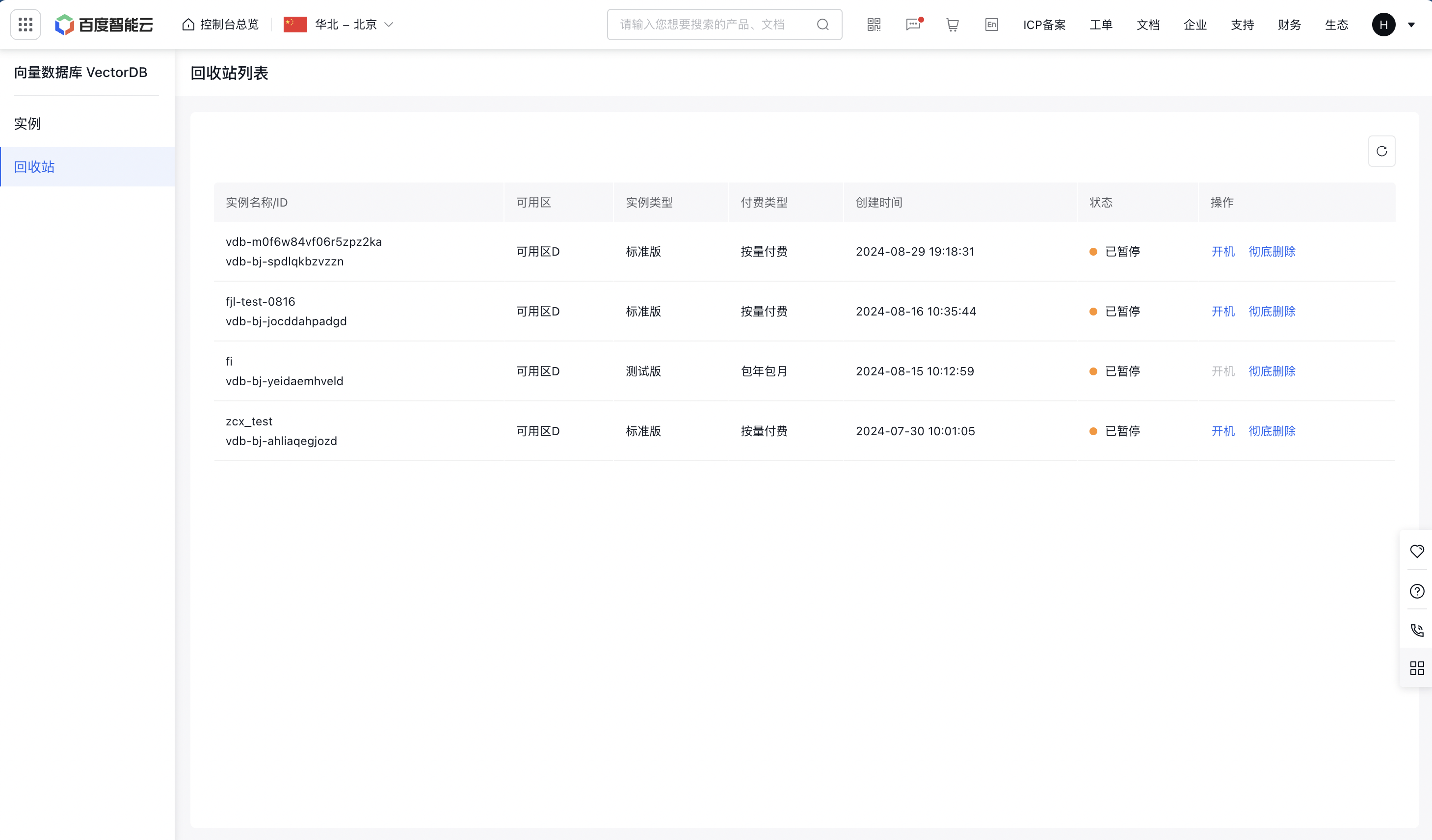
Task: Click 包年包月 in the fi row
Action: (x=764, y=371)
